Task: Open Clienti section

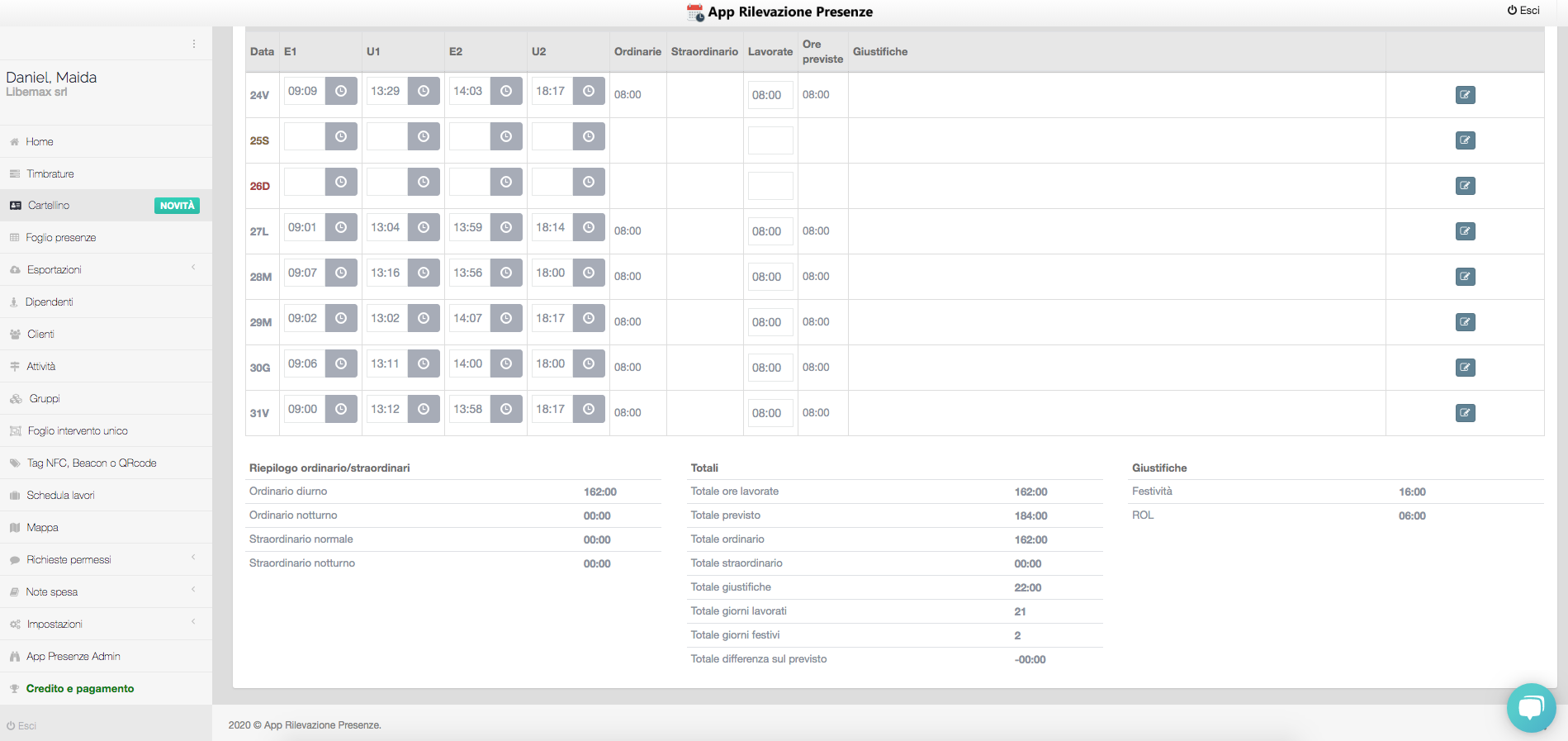Action: [x=106, y=334]
